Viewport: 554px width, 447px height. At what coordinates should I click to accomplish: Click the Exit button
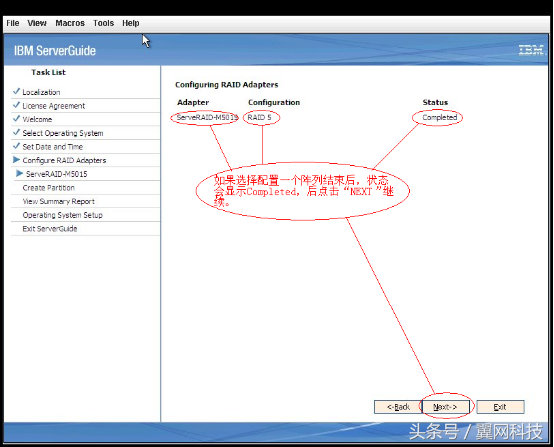coord(500,407)
